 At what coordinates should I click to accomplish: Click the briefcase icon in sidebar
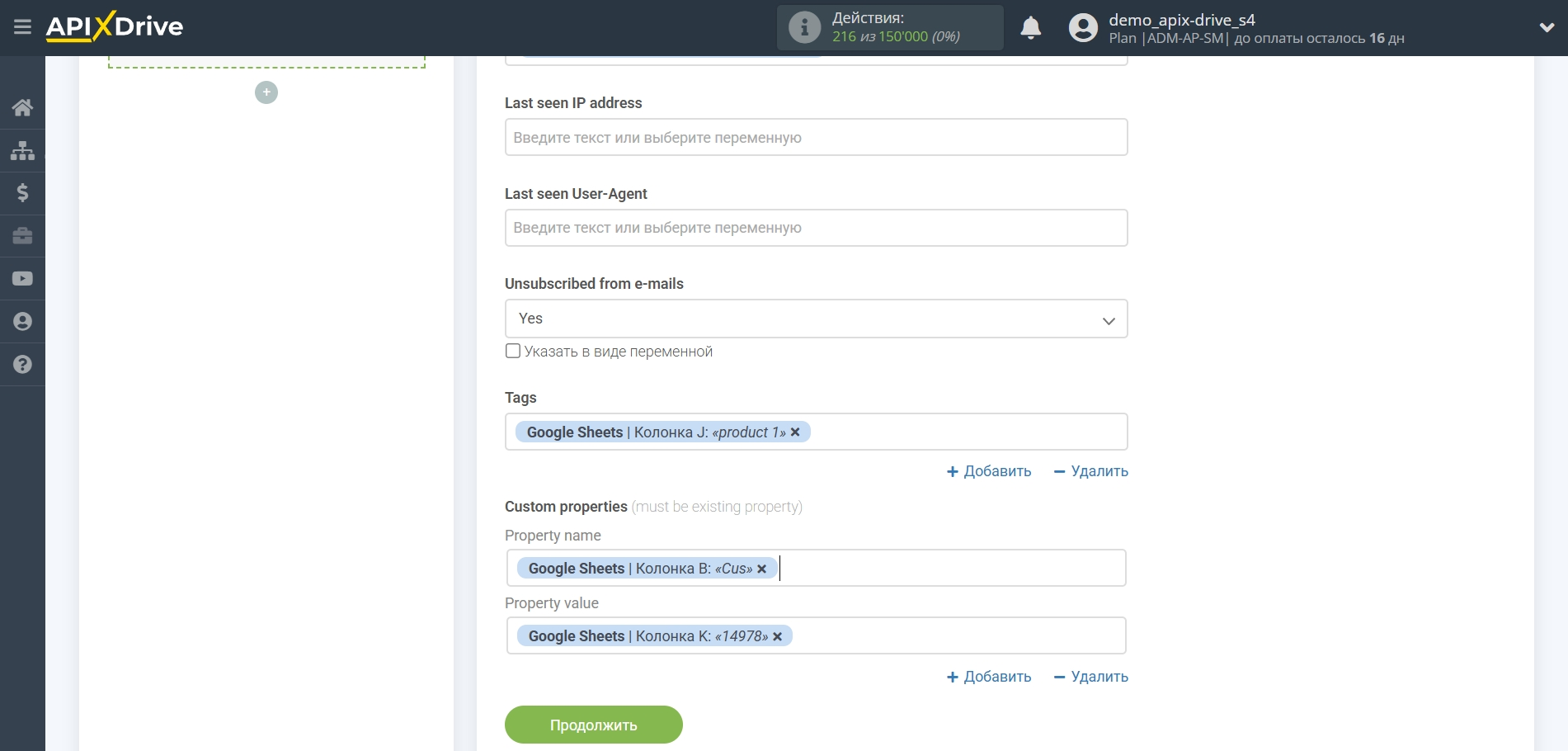coord(22,236)
